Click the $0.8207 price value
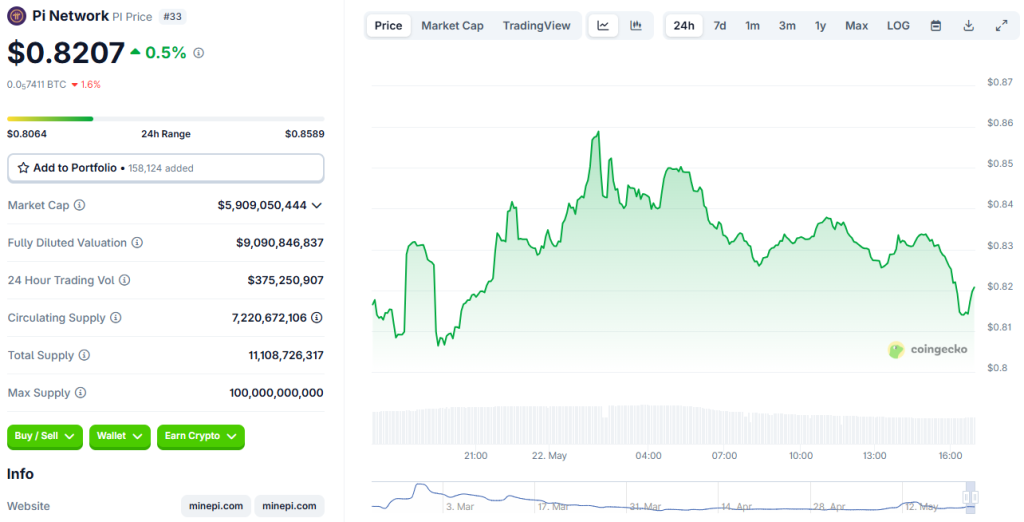The height and width of the screenshot is (522, 1024). point(66,53)
